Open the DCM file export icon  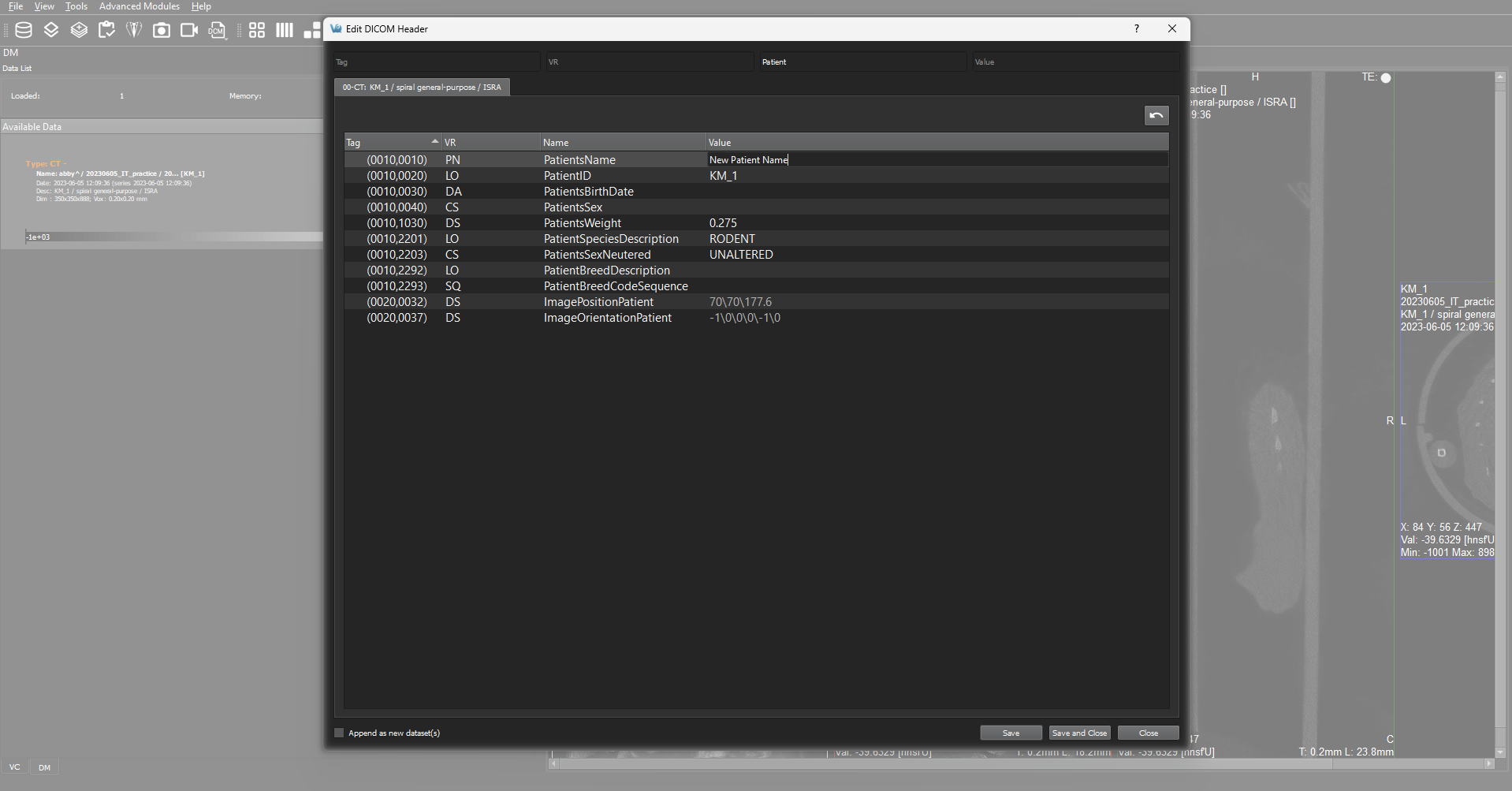217,30
